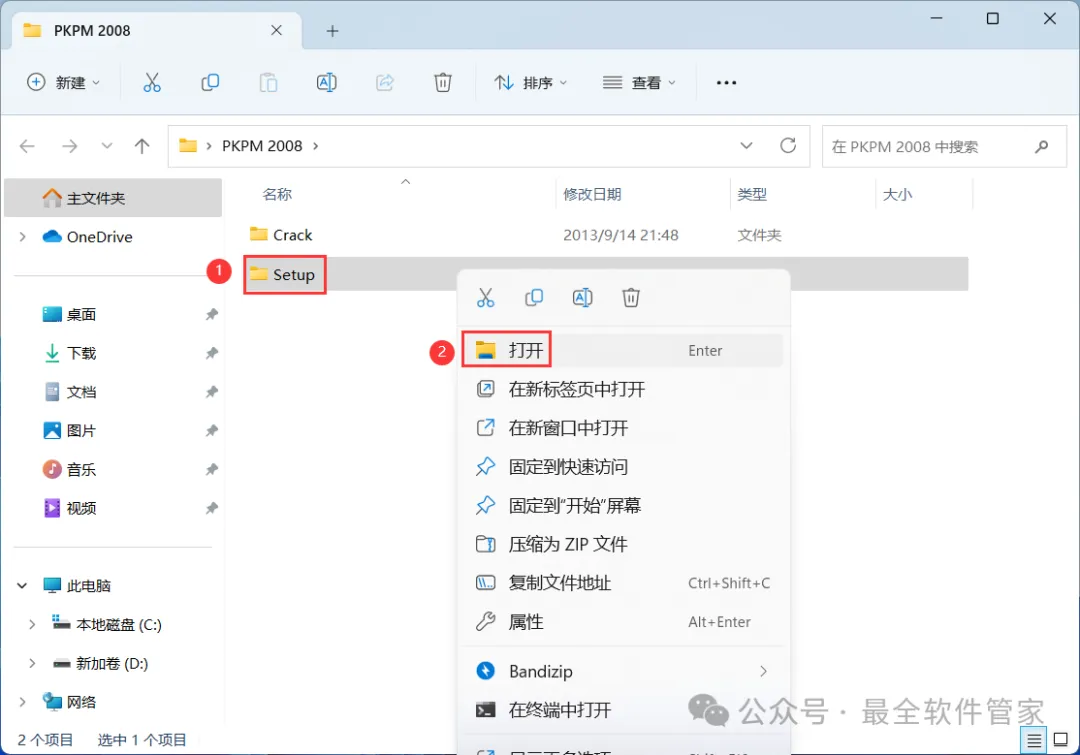The width and height of the screenshot is (1080, 755).
Task: Unpin 下载 using its pin icon
Action: coord(211,353)
